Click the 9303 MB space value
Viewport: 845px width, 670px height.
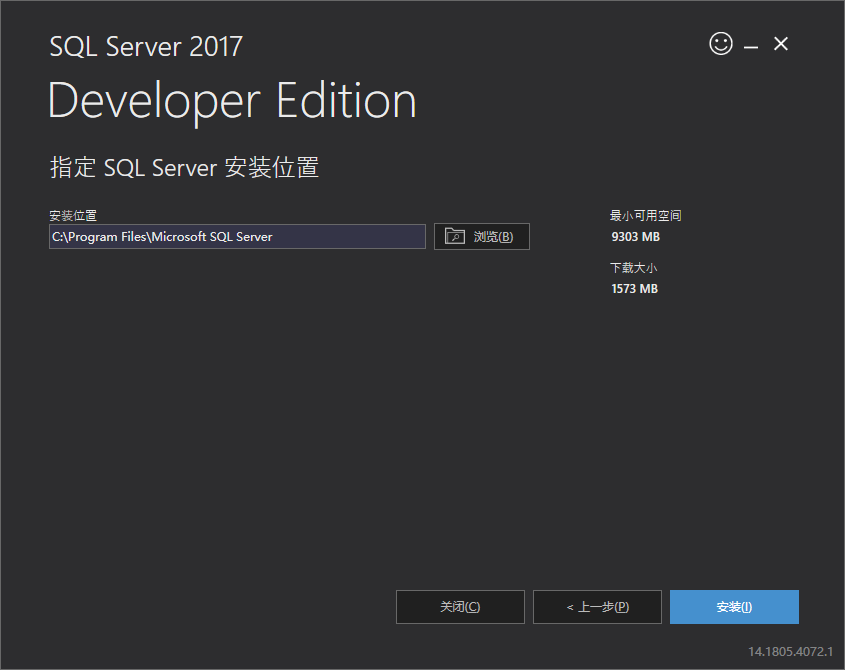tap(633, 236)
